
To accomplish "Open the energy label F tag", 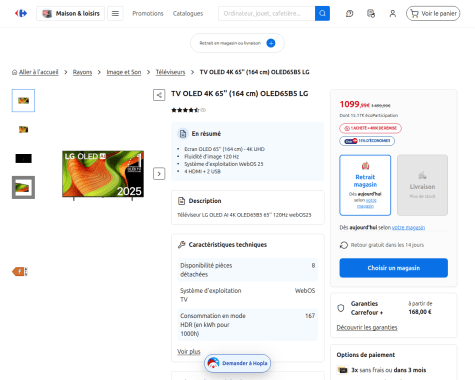I will pyautogui.click(x=20, y=272).
